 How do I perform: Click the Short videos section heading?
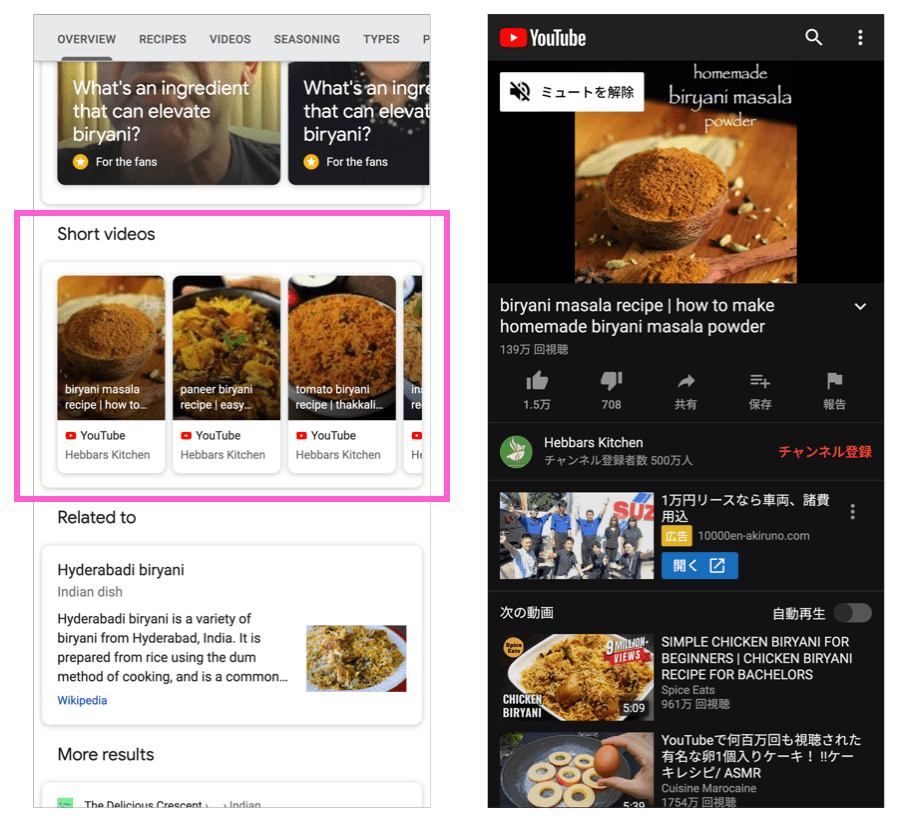106,234
